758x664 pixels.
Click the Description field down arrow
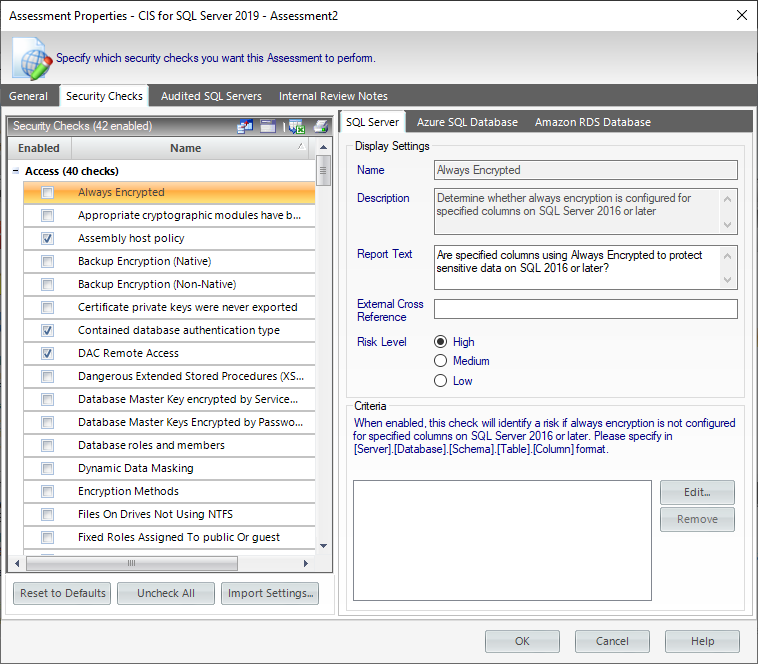728,225
